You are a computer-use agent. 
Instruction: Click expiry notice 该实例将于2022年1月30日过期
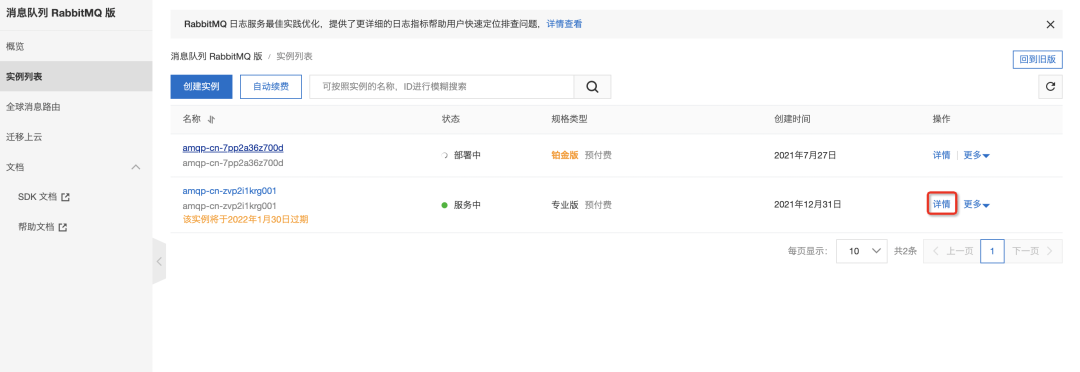point(245,220)
